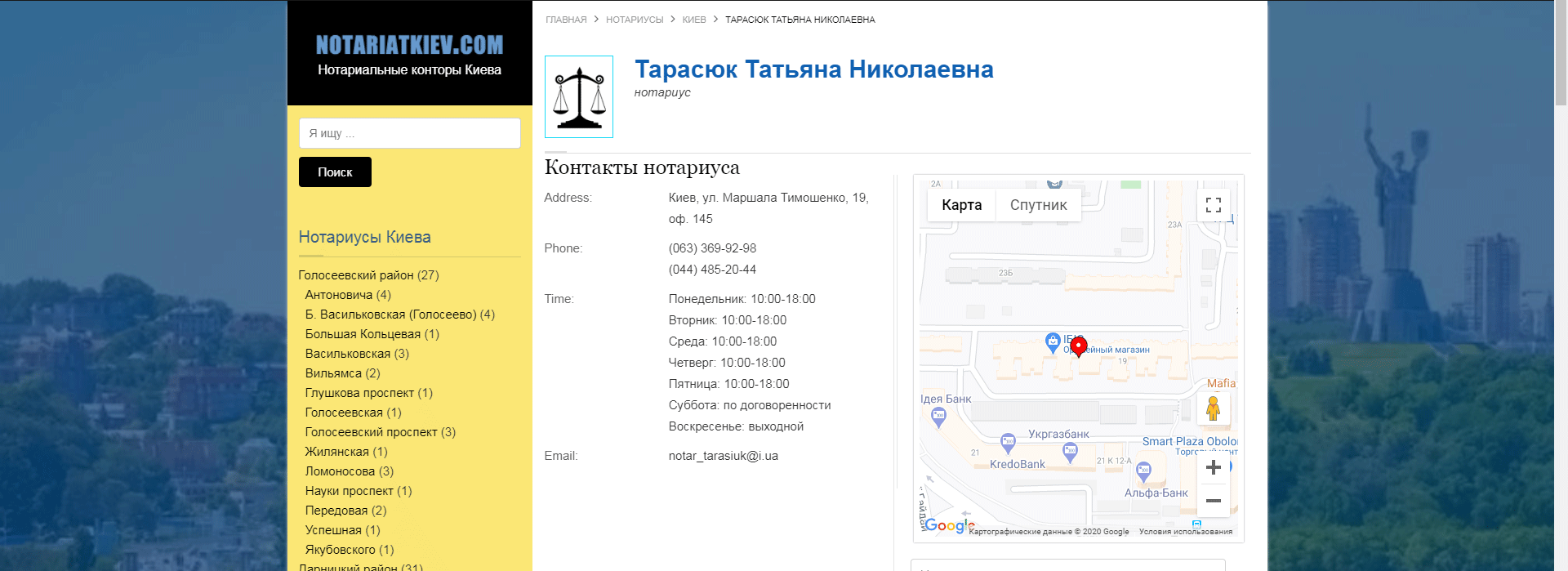The image size is (1568, 571).
Task: Click the scales of justice notary image
Action: (579, 96)
